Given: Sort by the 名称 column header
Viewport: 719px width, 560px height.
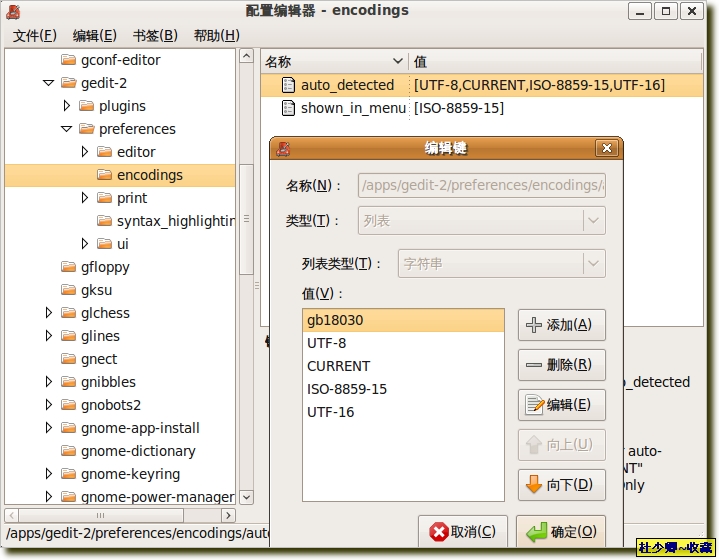Looking at the screenshot, I should pos(334,61).
